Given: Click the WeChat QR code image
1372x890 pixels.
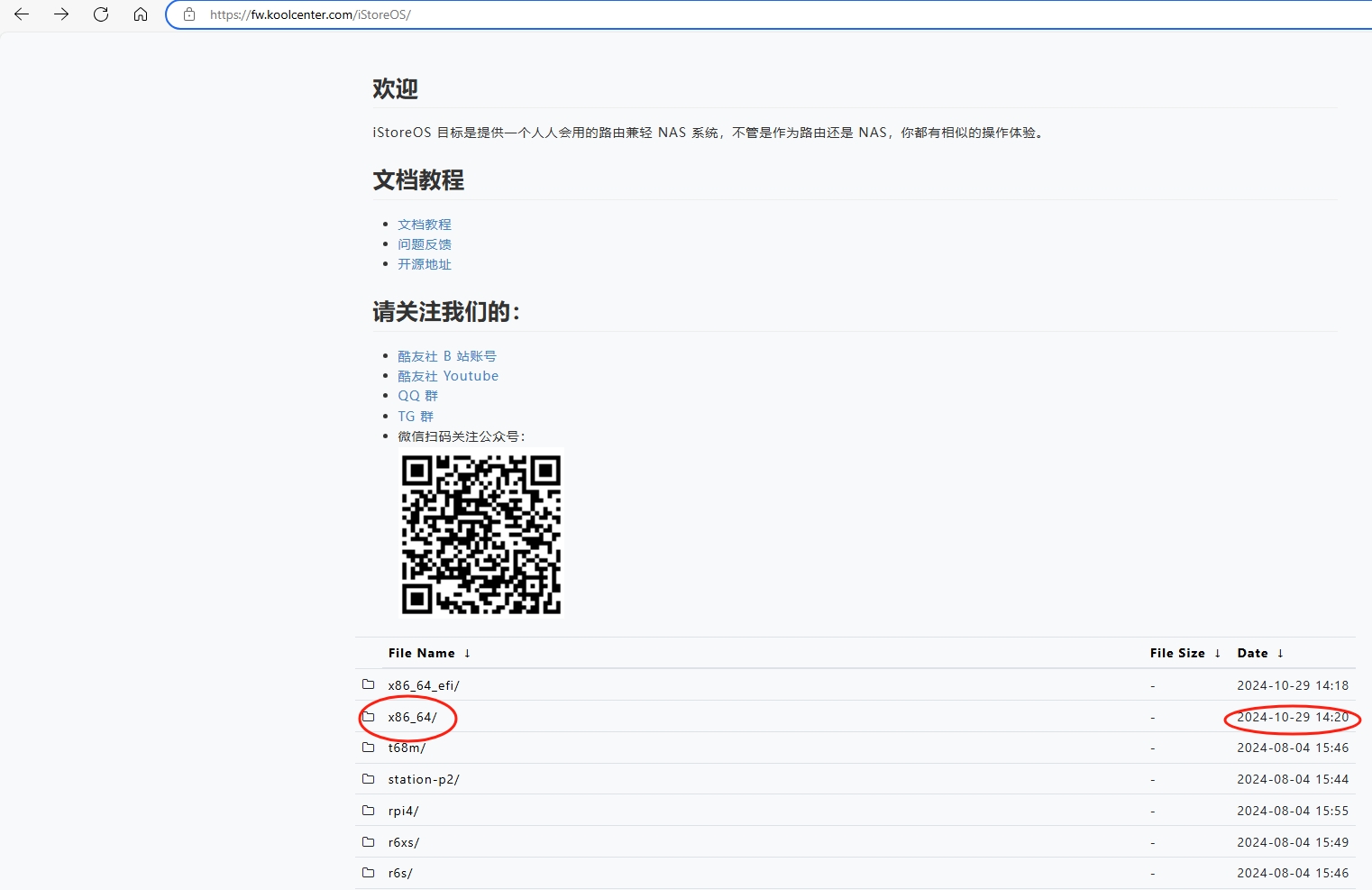Looking at the screenshot, I should 481,534.
